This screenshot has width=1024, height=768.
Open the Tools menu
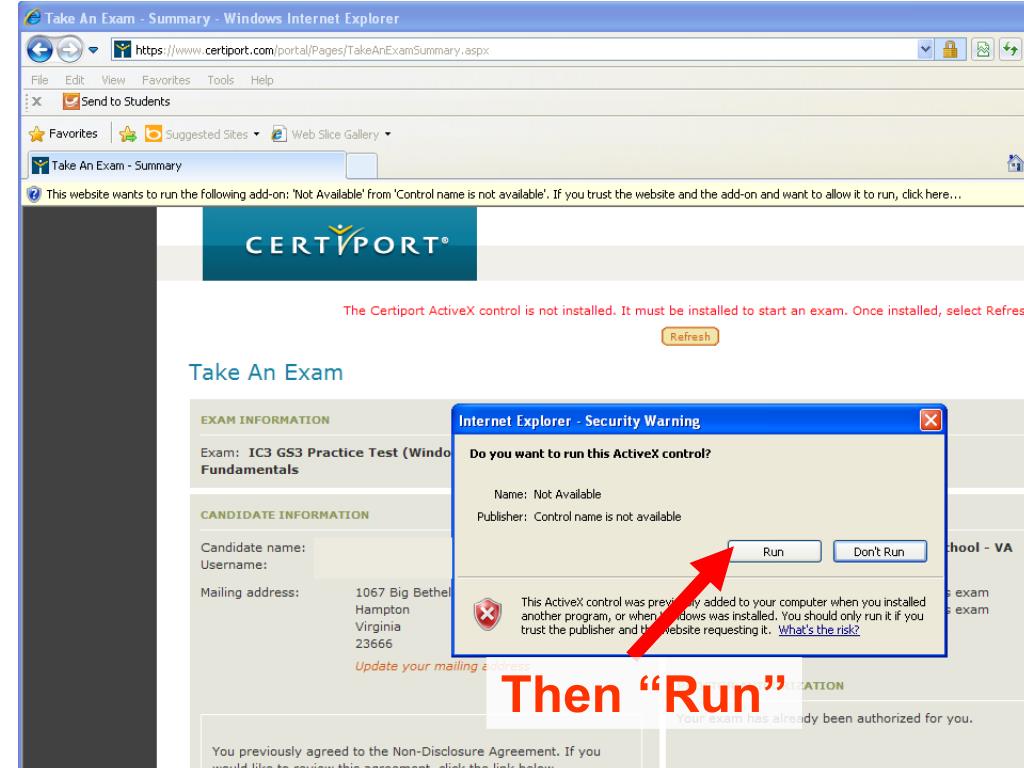point(221,80)
